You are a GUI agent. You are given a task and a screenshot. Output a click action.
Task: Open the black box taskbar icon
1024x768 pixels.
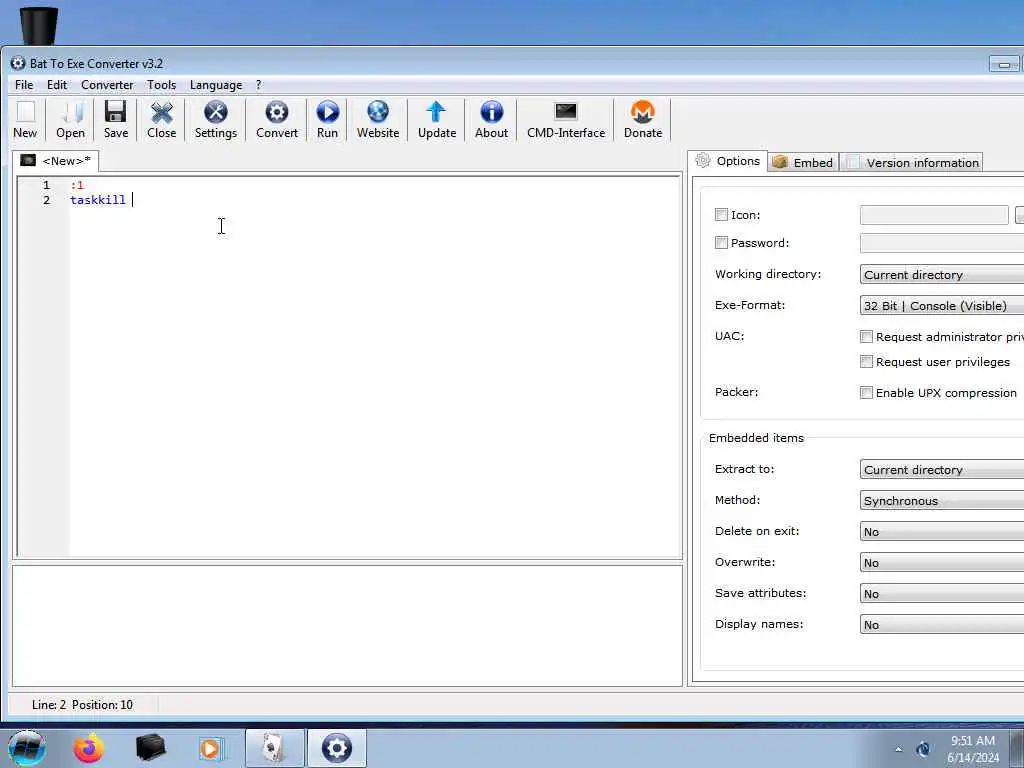click(x=150, y=748)
